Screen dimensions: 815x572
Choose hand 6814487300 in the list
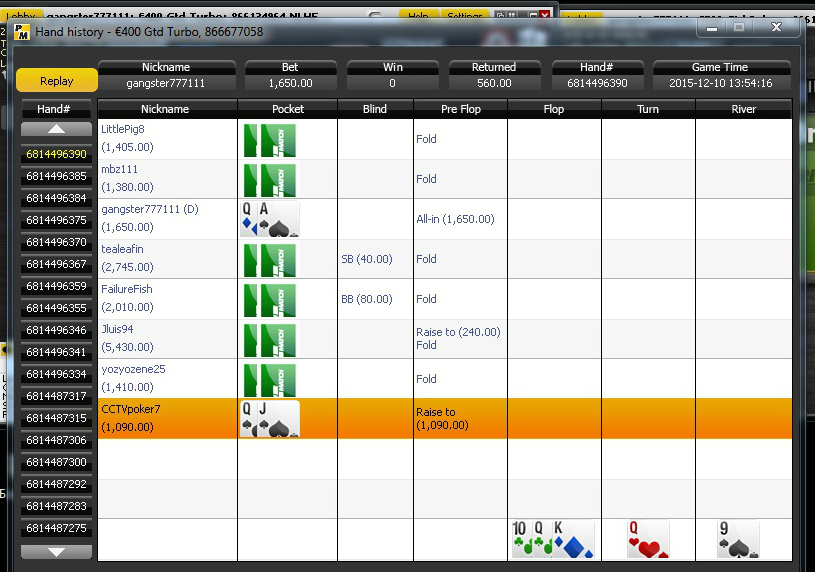click(x=57, y=462)
